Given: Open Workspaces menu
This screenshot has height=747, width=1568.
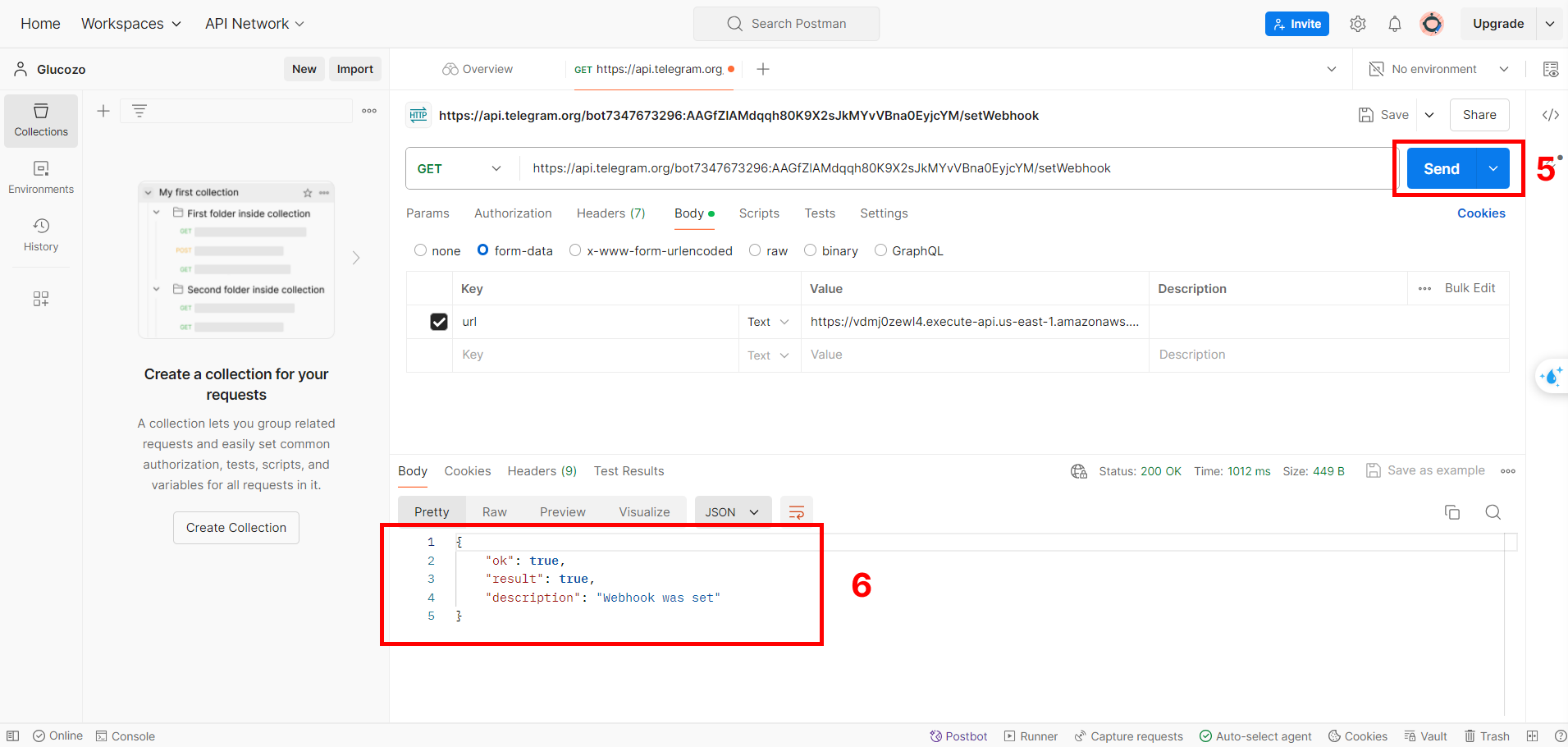Looking at the screenshot, I should coord(131,24).
